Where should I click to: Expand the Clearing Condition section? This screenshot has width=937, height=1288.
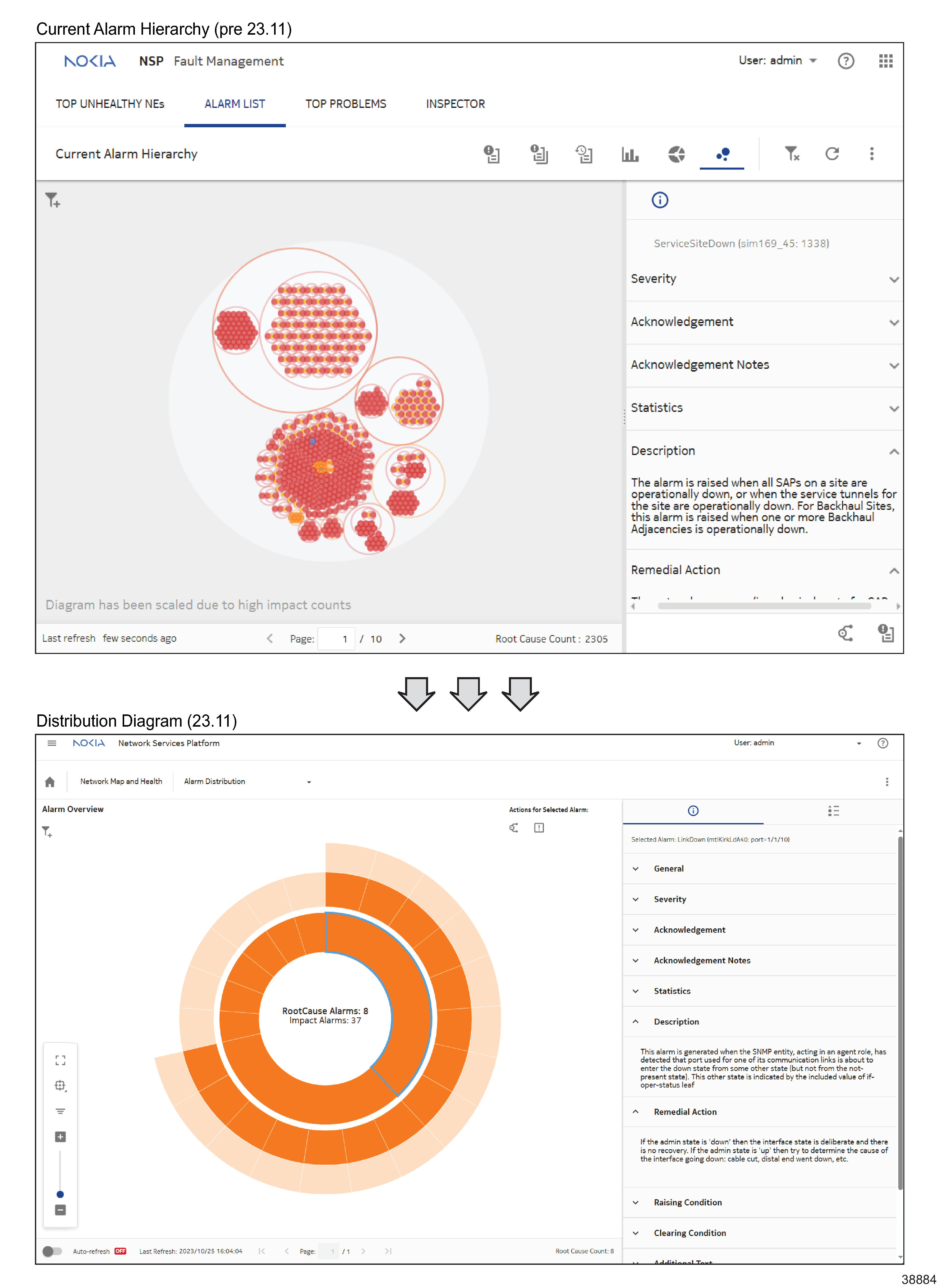(x=760, y=1233)
